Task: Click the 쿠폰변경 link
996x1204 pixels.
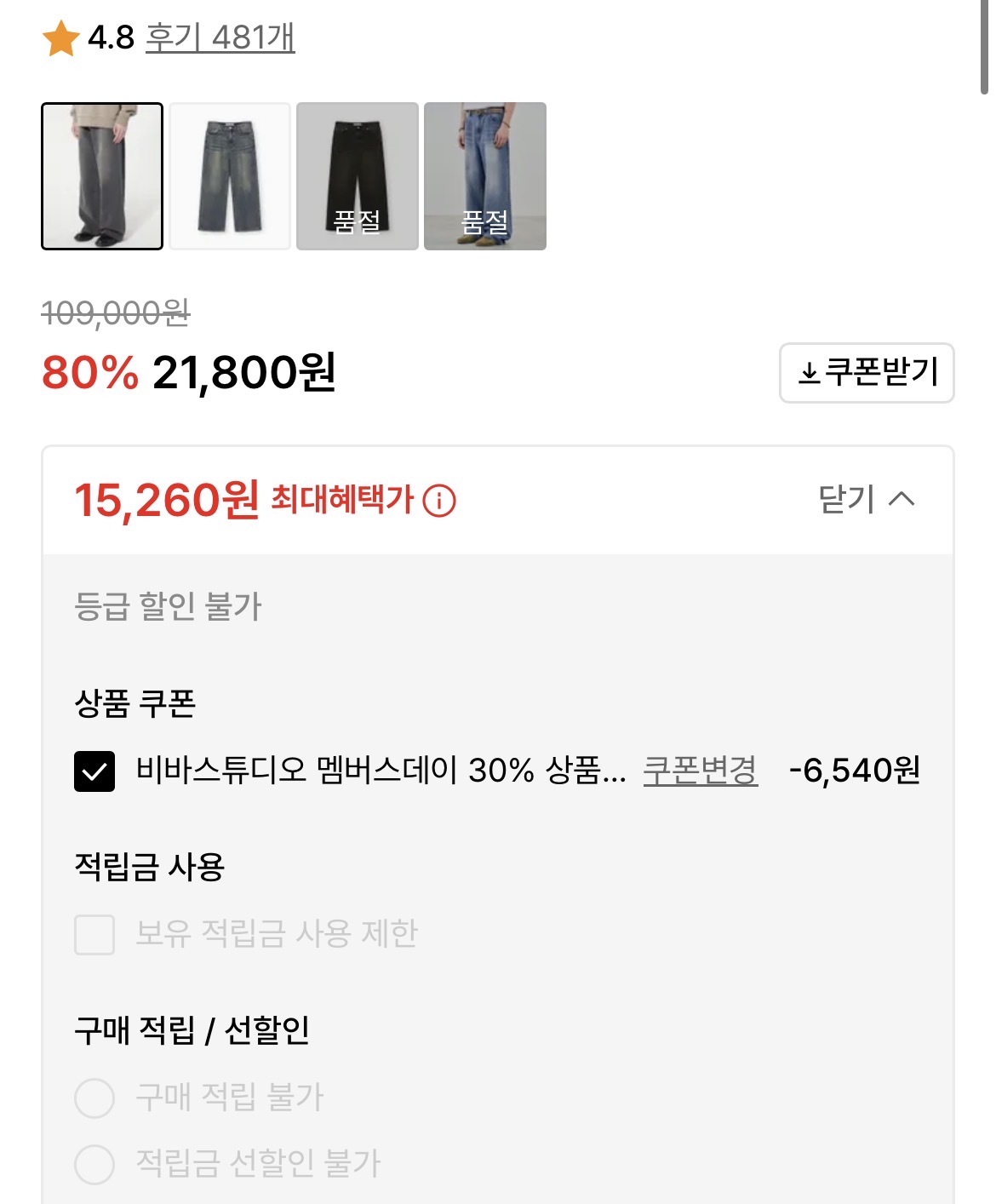Action: tap(700, 771)
